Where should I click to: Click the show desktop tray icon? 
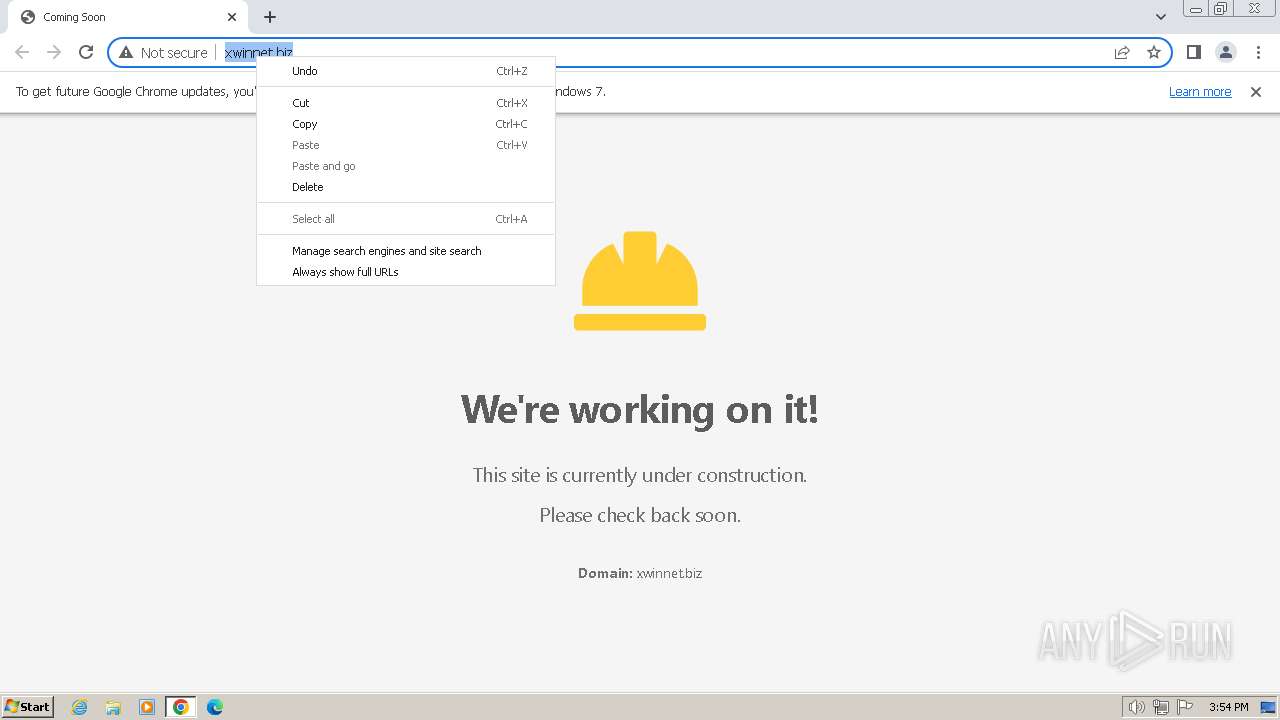click(1268, 707)
